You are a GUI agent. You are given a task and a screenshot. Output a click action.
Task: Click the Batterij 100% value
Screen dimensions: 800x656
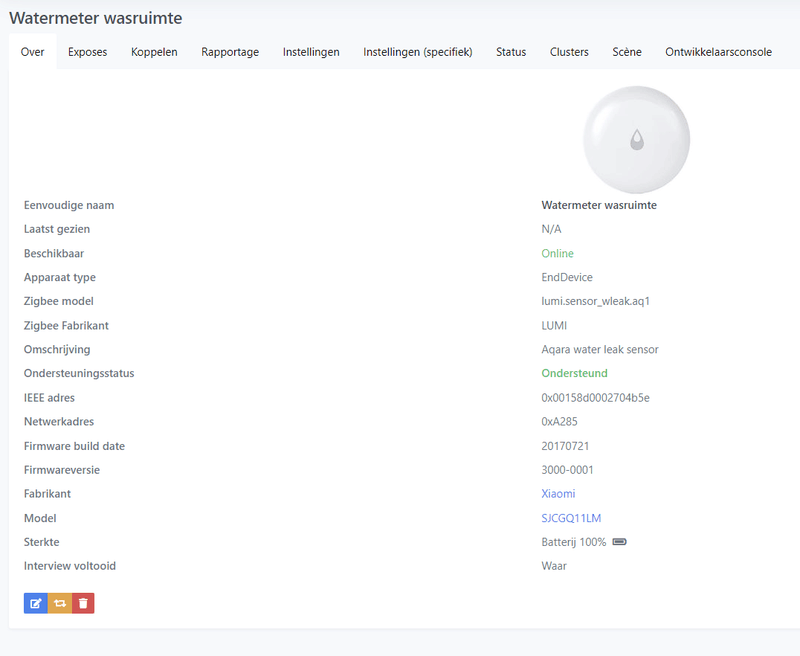click(x=574, y=542)
